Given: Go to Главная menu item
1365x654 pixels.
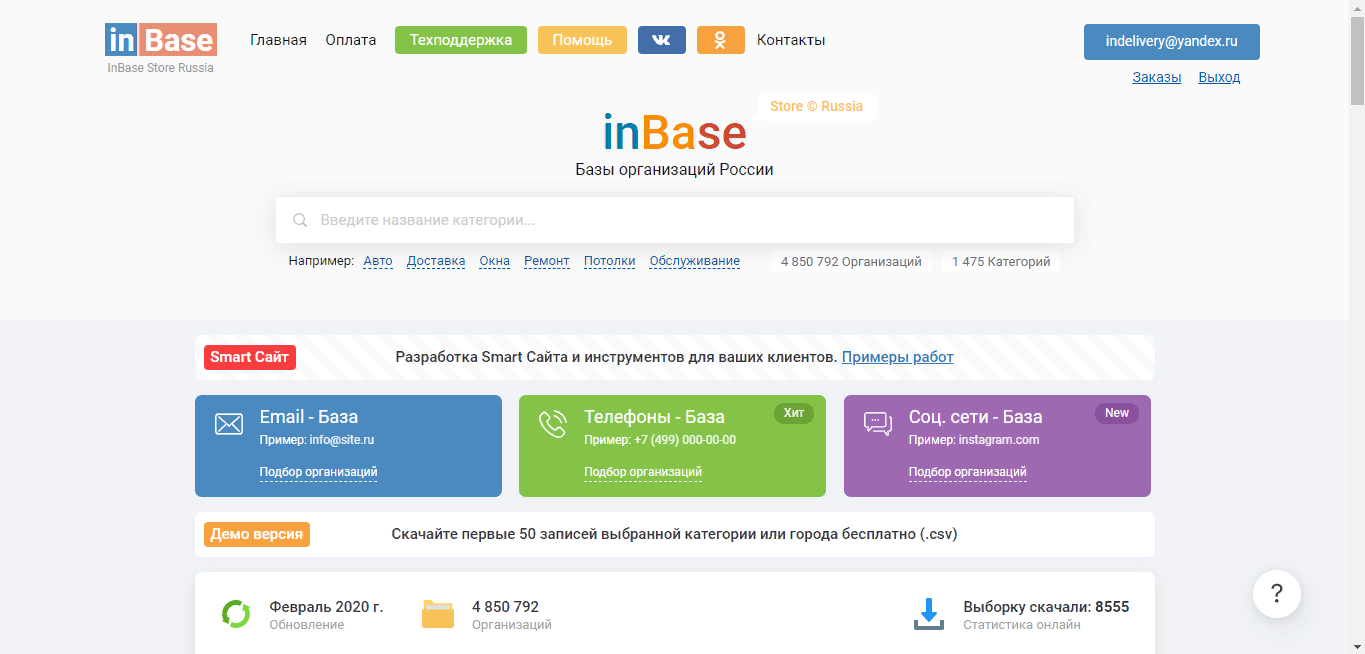Looking at the screenshot, I should tap(278, 40).
